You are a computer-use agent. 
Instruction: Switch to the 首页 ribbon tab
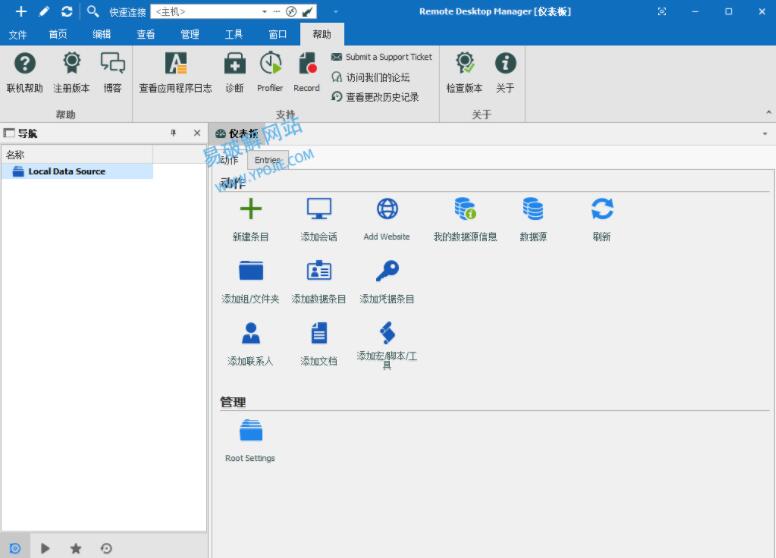58,34
